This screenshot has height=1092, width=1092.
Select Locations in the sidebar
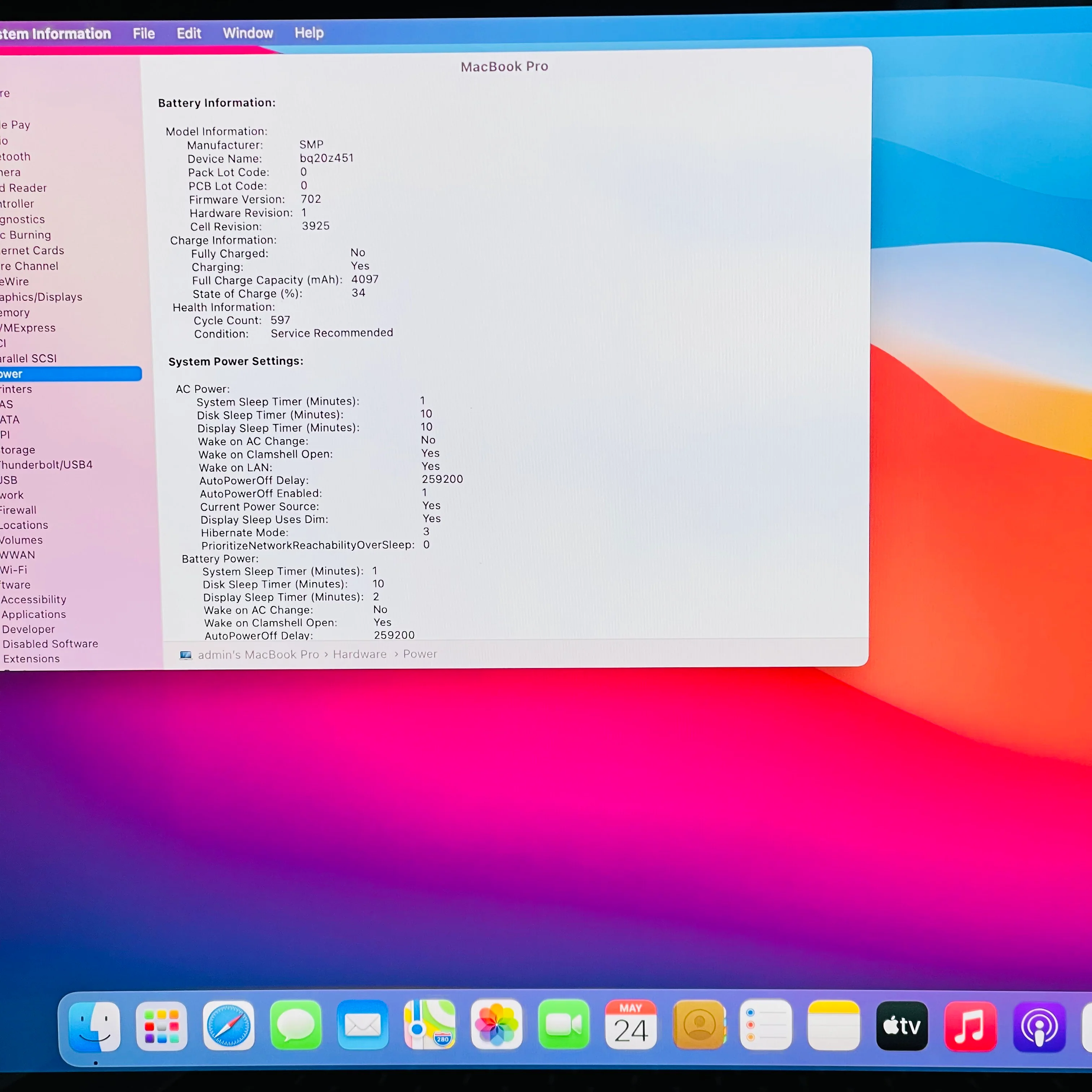24,525
